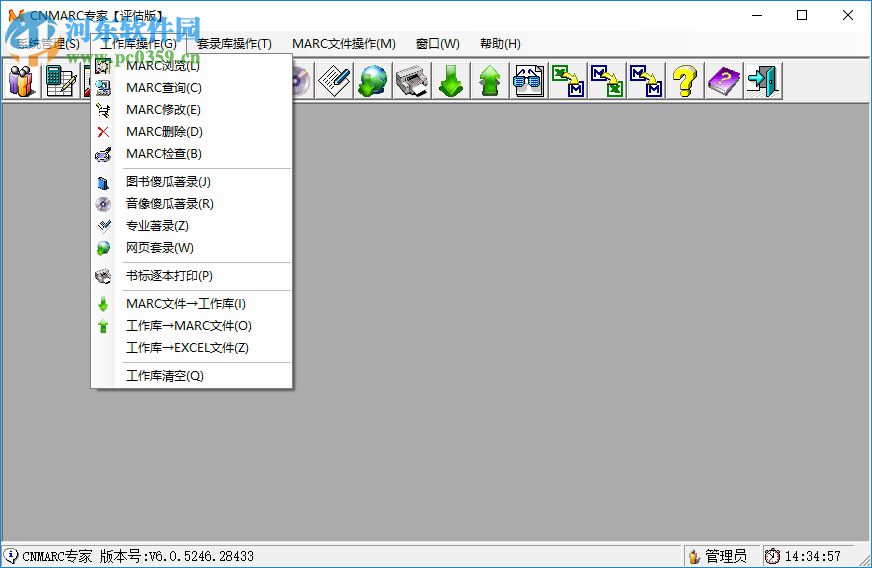Select 工作库清空(Q) menu entry

[x=192, y=376]
